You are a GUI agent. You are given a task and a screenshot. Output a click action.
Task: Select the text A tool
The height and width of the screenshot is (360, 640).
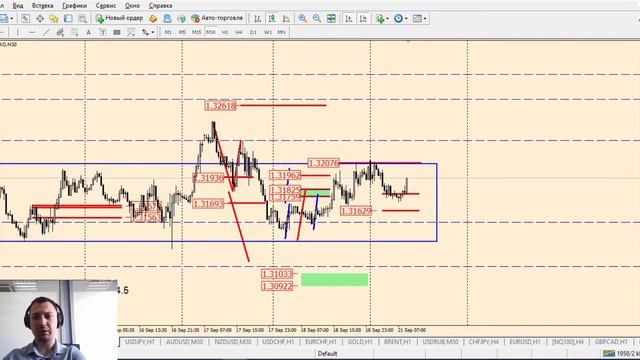89,32
